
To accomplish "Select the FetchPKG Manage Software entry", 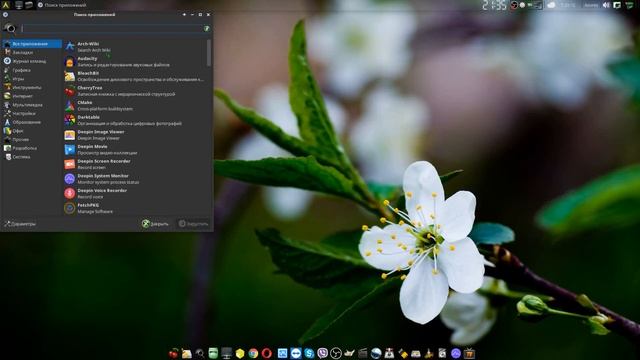I will [x=135, y=208].
